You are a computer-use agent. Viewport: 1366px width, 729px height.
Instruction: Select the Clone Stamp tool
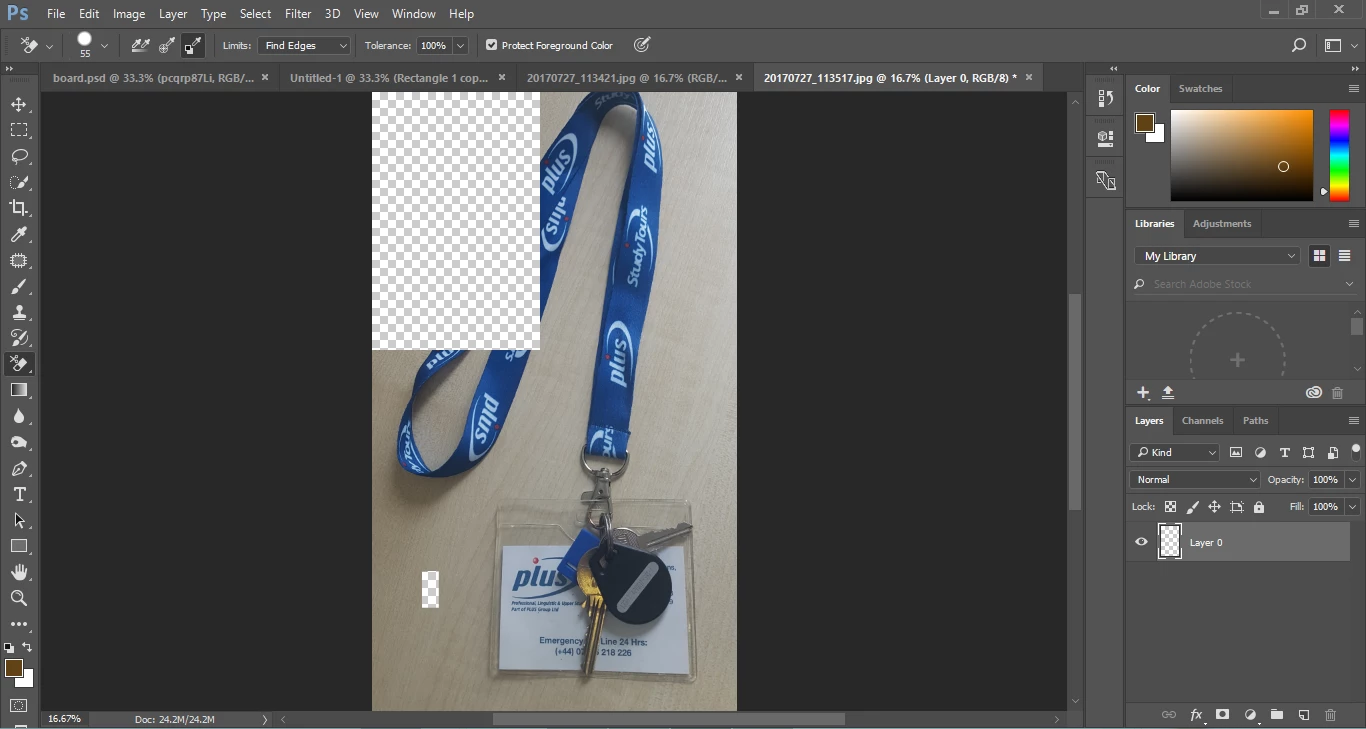point(19,313)
